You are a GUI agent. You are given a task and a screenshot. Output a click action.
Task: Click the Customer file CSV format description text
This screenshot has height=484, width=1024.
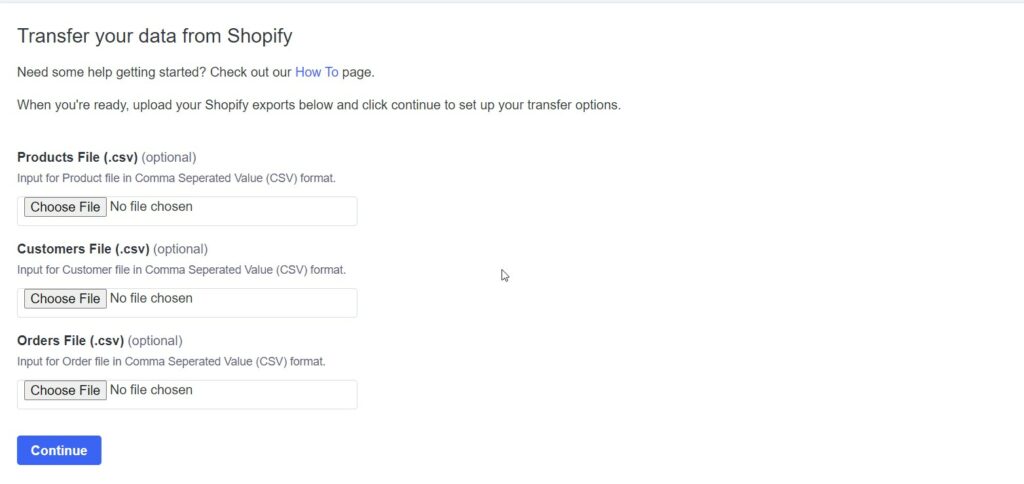click(x=182, y=269)
